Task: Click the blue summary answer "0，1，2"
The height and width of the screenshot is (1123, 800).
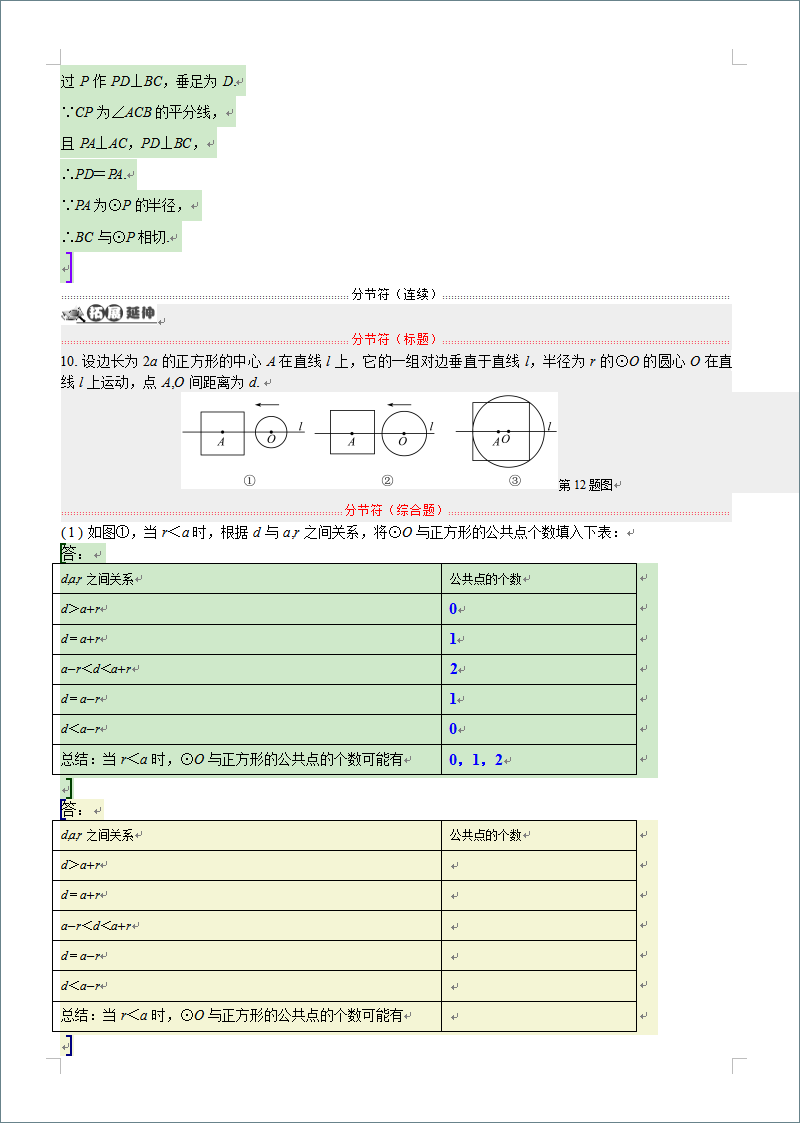Action: [x=476, y=760]
